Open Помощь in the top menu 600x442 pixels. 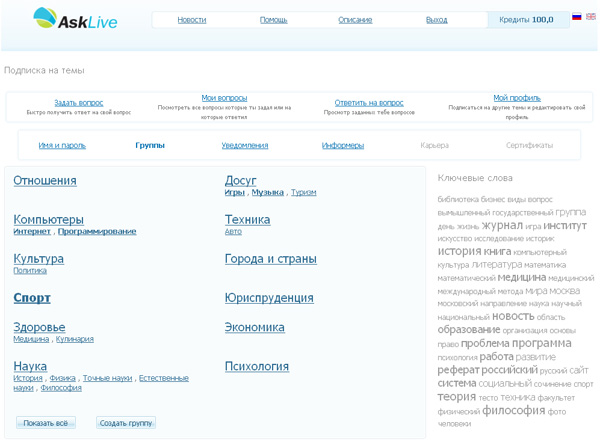point(273,20)
